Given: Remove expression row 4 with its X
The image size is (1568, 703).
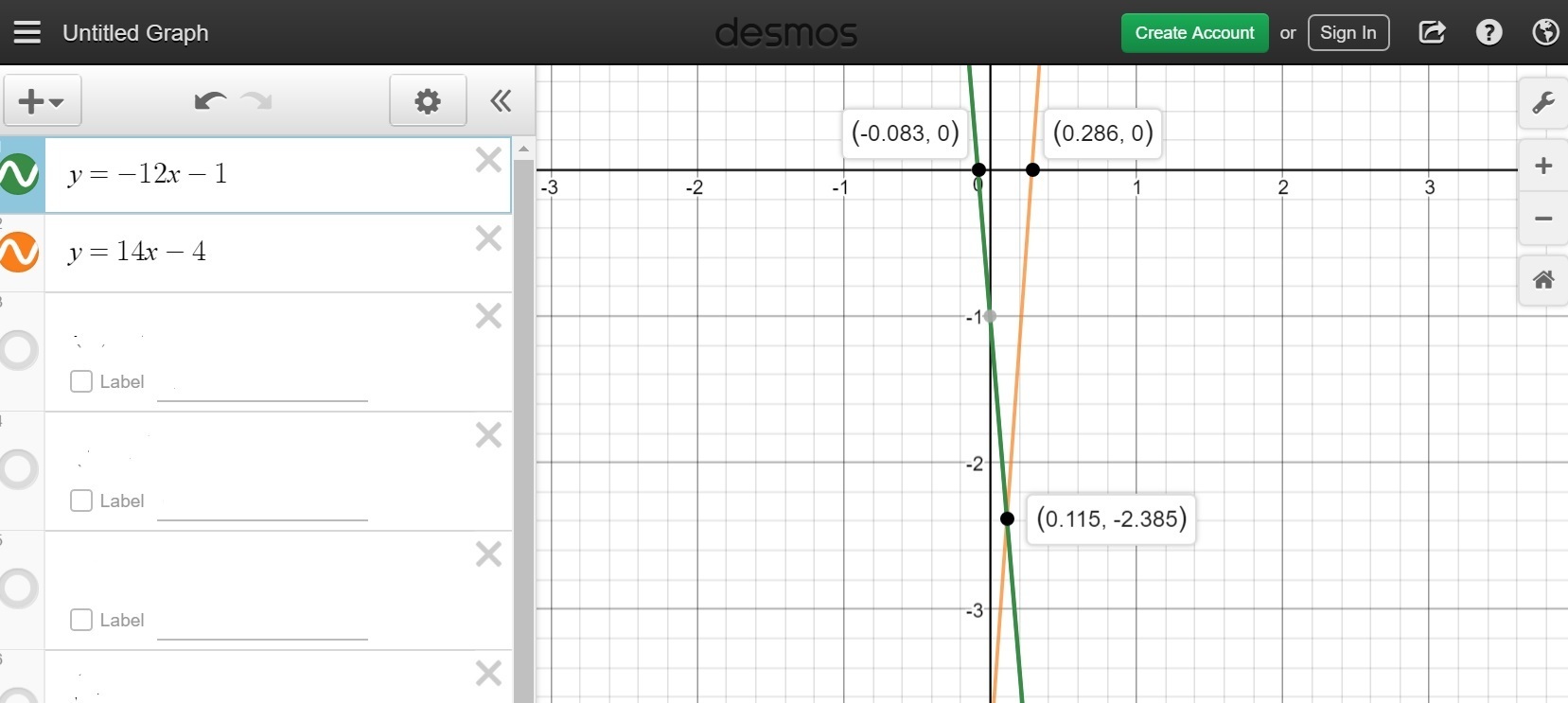Looking at the screenshot, I should (488, 434).
